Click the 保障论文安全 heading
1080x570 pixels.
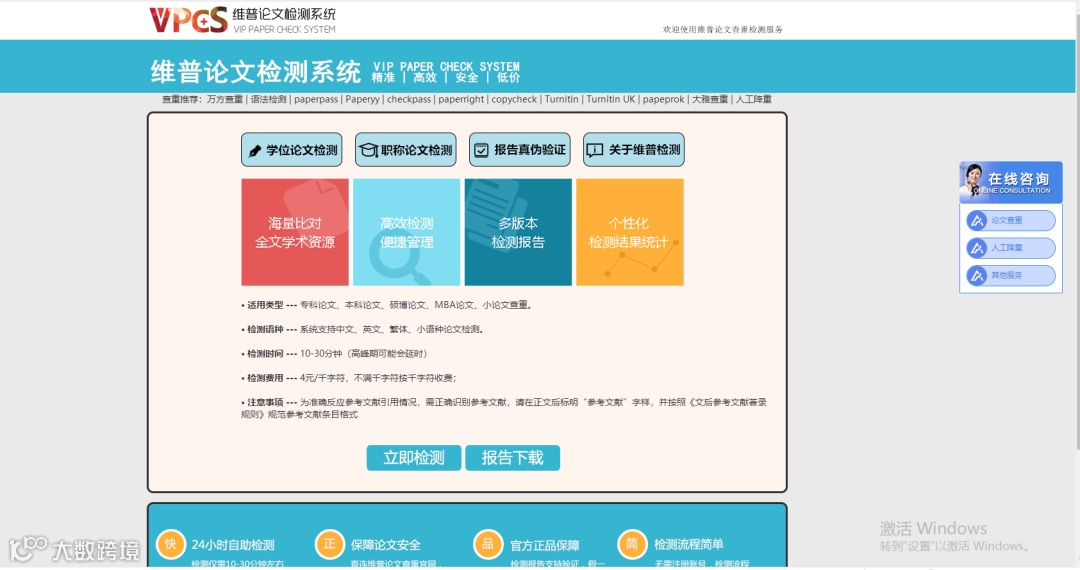click(x=385, y=545)
